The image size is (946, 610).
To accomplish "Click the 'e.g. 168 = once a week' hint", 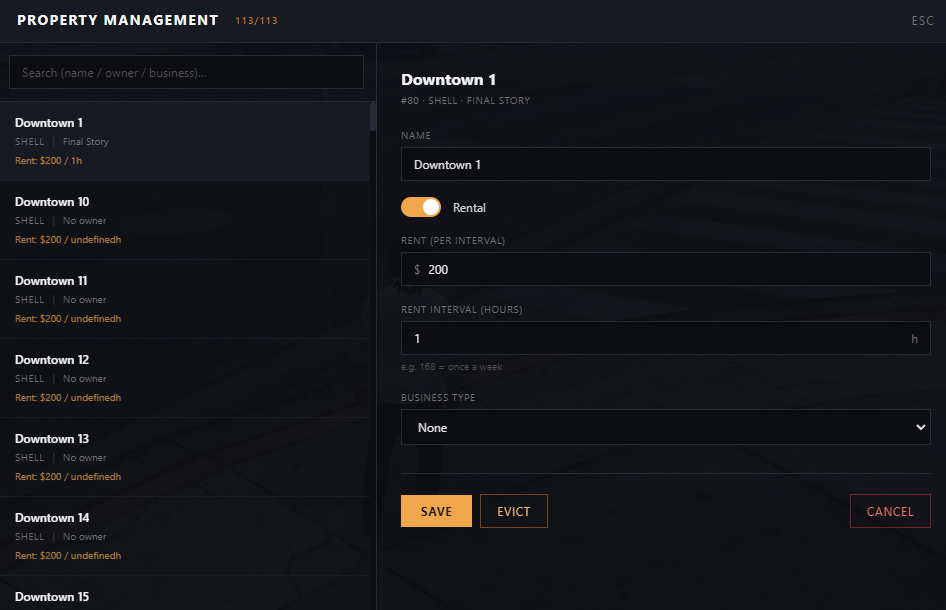I will pos(451,367).
